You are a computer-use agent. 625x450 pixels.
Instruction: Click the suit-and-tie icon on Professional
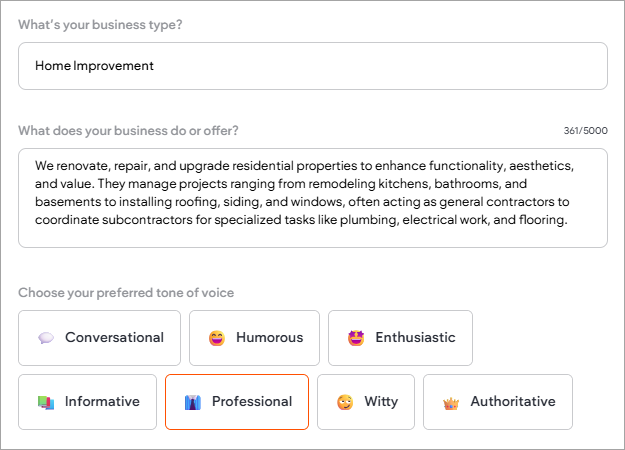(x=193, y=402)
